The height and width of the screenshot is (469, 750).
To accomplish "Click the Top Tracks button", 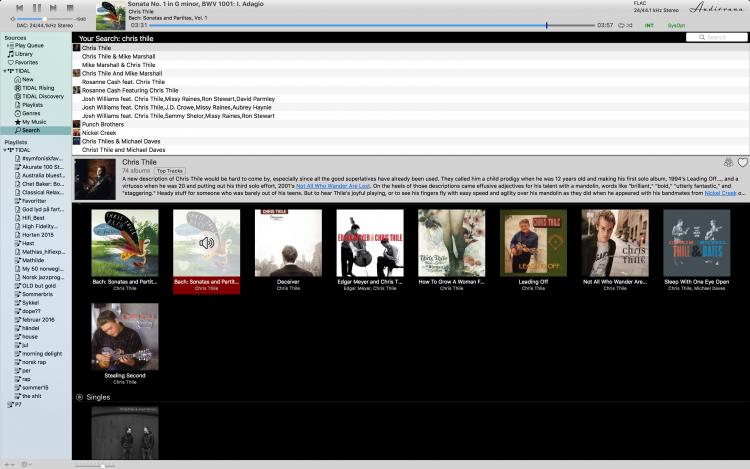I will tap(170, 171).
